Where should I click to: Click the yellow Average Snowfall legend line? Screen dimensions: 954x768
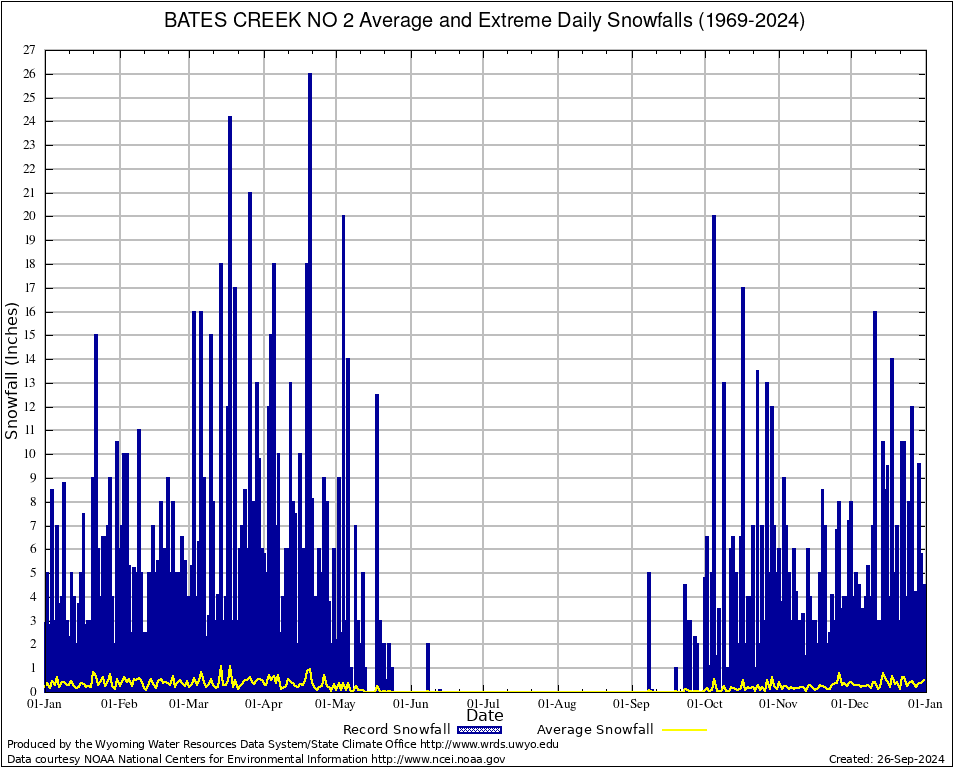(683, 730)
